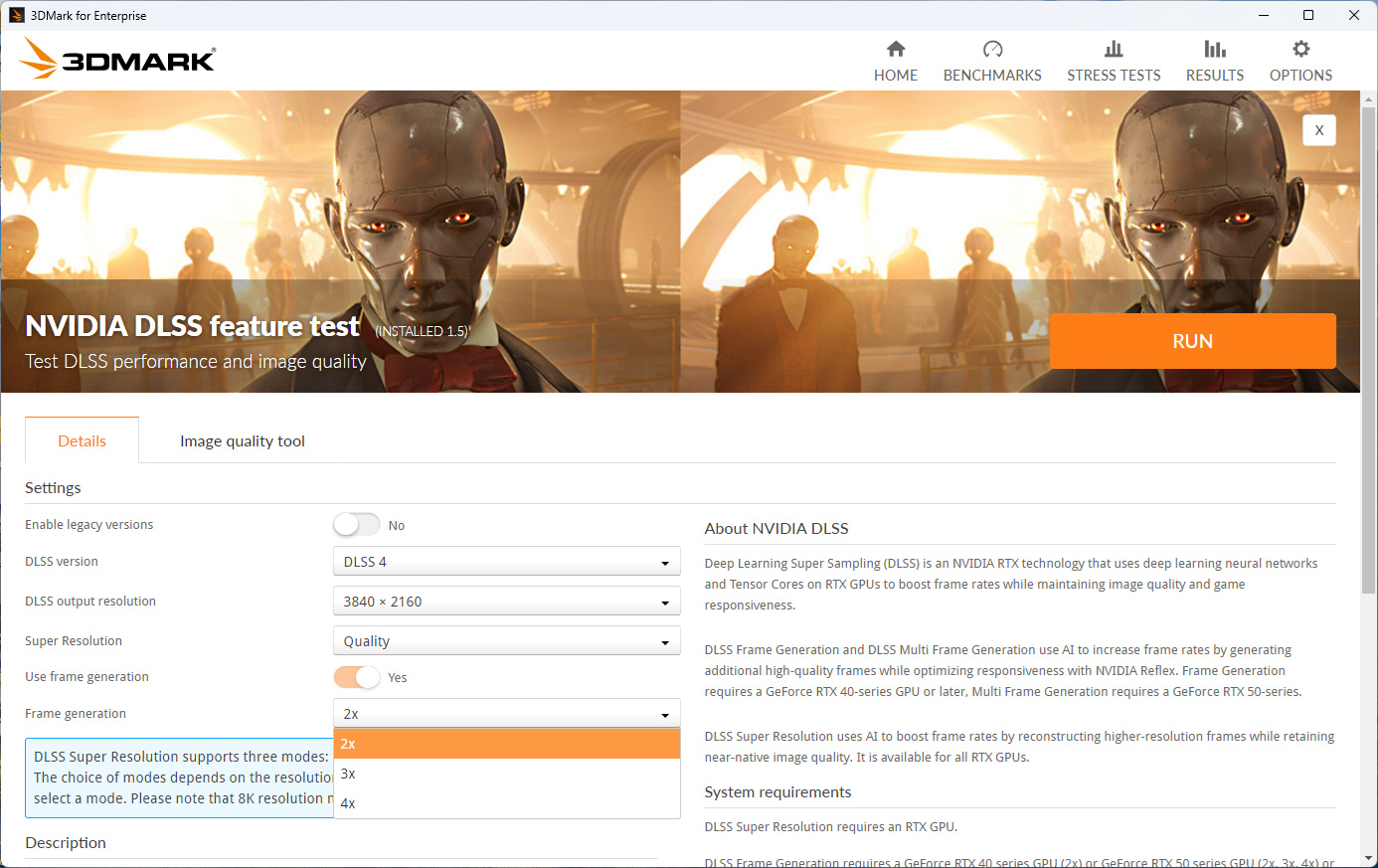The height and width of the screenshot is (868, 1378).
Task: Close the DLSS feature test panel with X
Action: 1318,130
